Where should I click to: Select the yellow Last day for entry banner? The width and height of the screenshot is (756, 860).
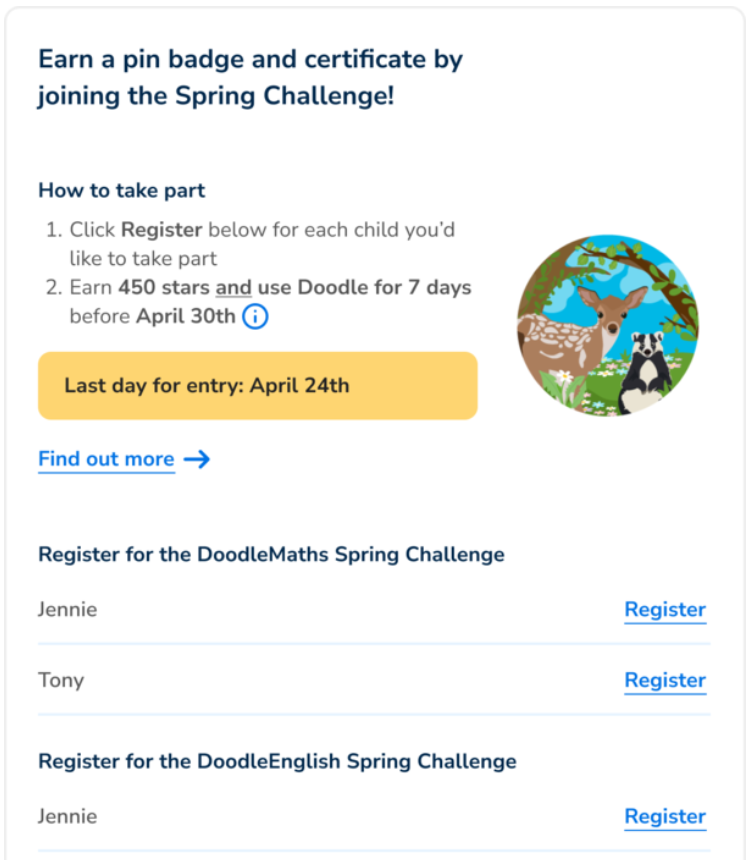coord(258,386)
